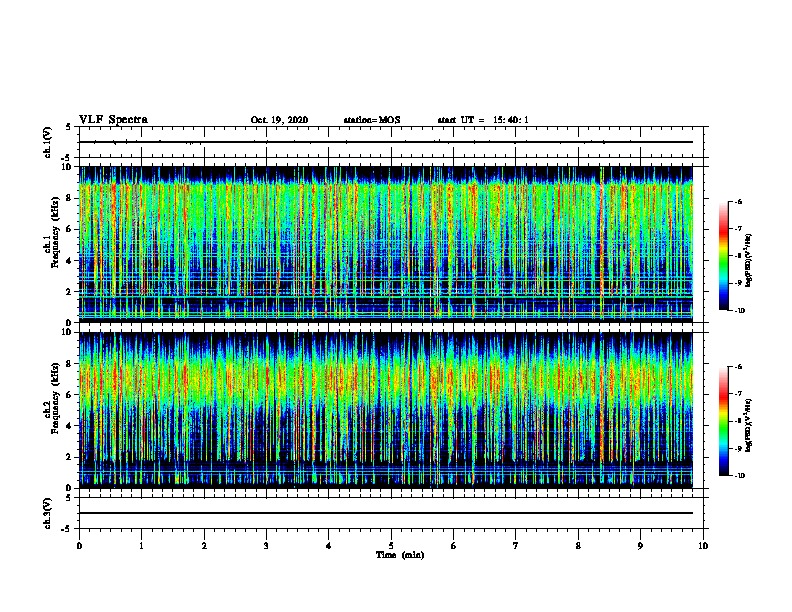Click inside the ch.2 spectrogram panel
792x612 pixels.
(x=386, y=410)
